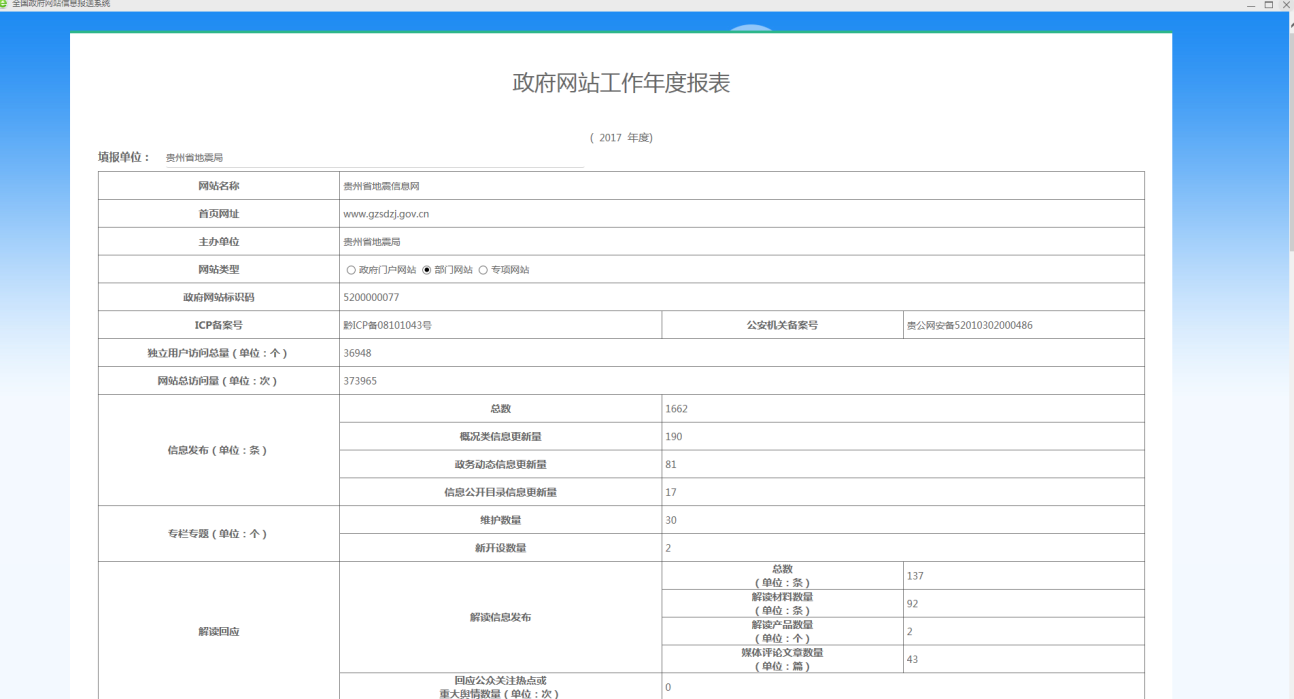This screenshot has height=699, width=1294.
Task: Select the 专项网站 radio button
Action: click(x=483, y=270)
